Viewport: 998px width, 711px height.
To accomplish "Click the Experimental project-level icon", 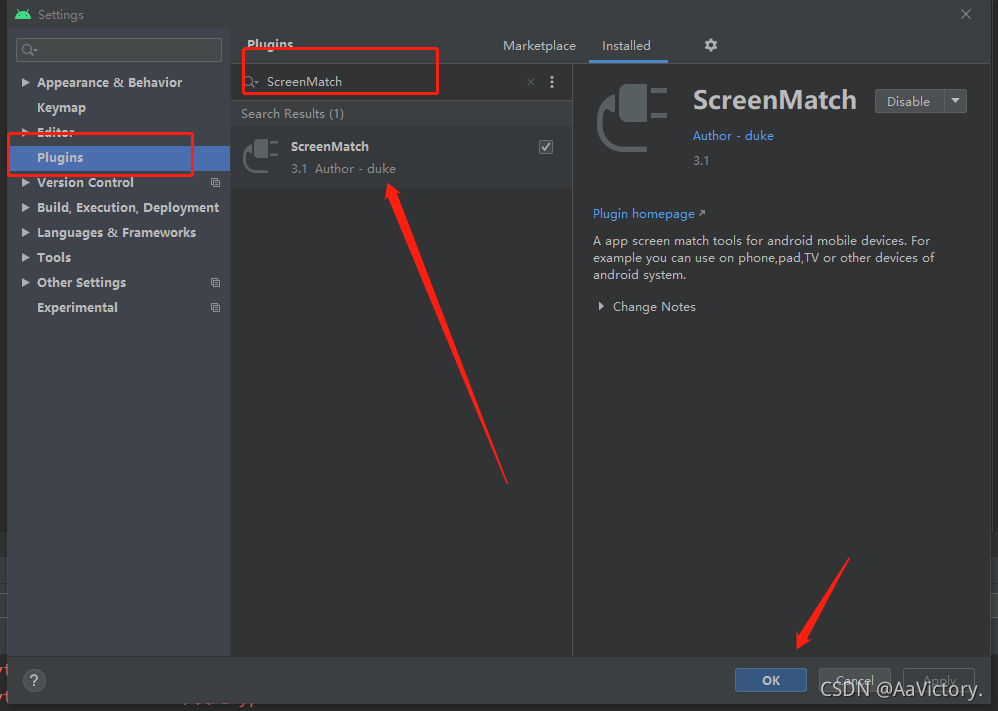I will pos(216,307).
